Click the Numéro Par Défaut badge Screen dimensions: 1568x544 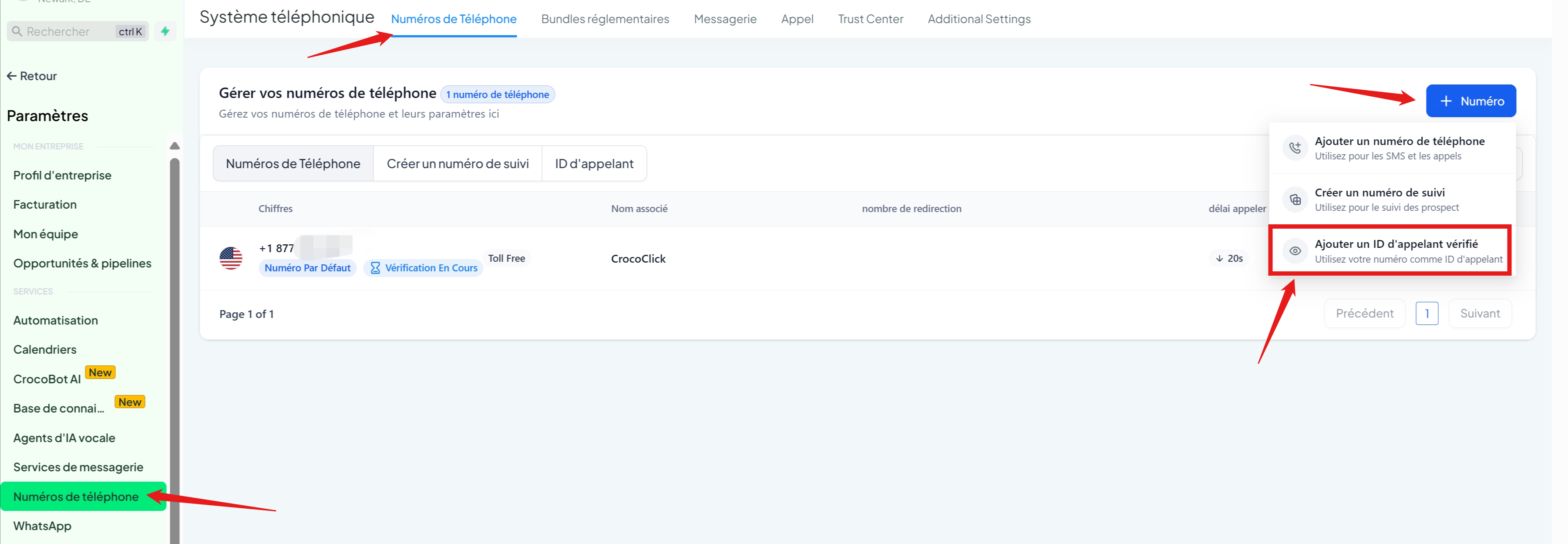(307, 268)
